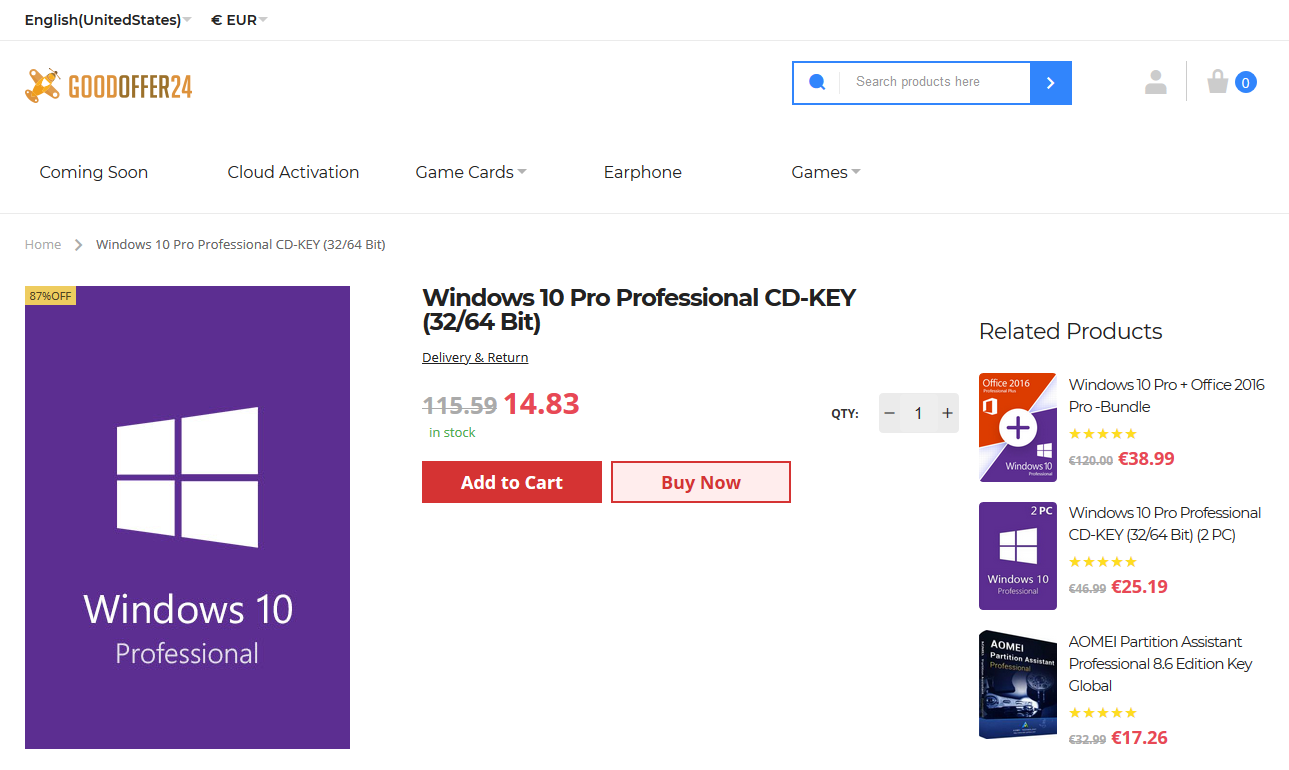The image size is (1289, 770).
Task: Open the shopping cart icon
Action: click(1217, 81)
